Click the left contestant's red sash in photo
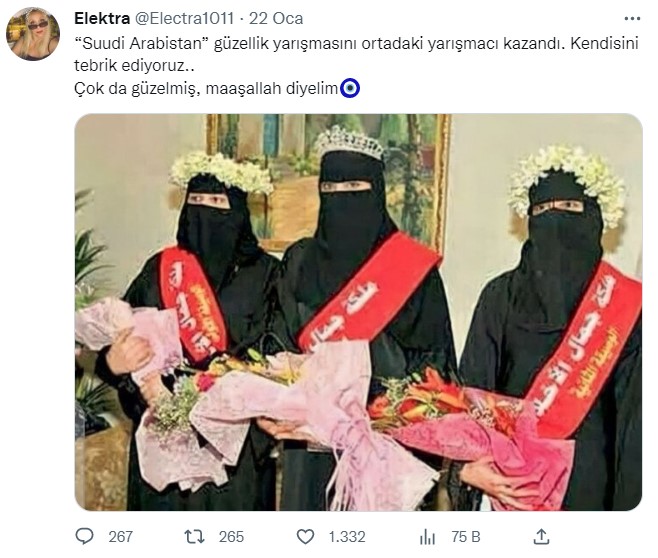This screenshot has width=658, height=558. point(193,304)
